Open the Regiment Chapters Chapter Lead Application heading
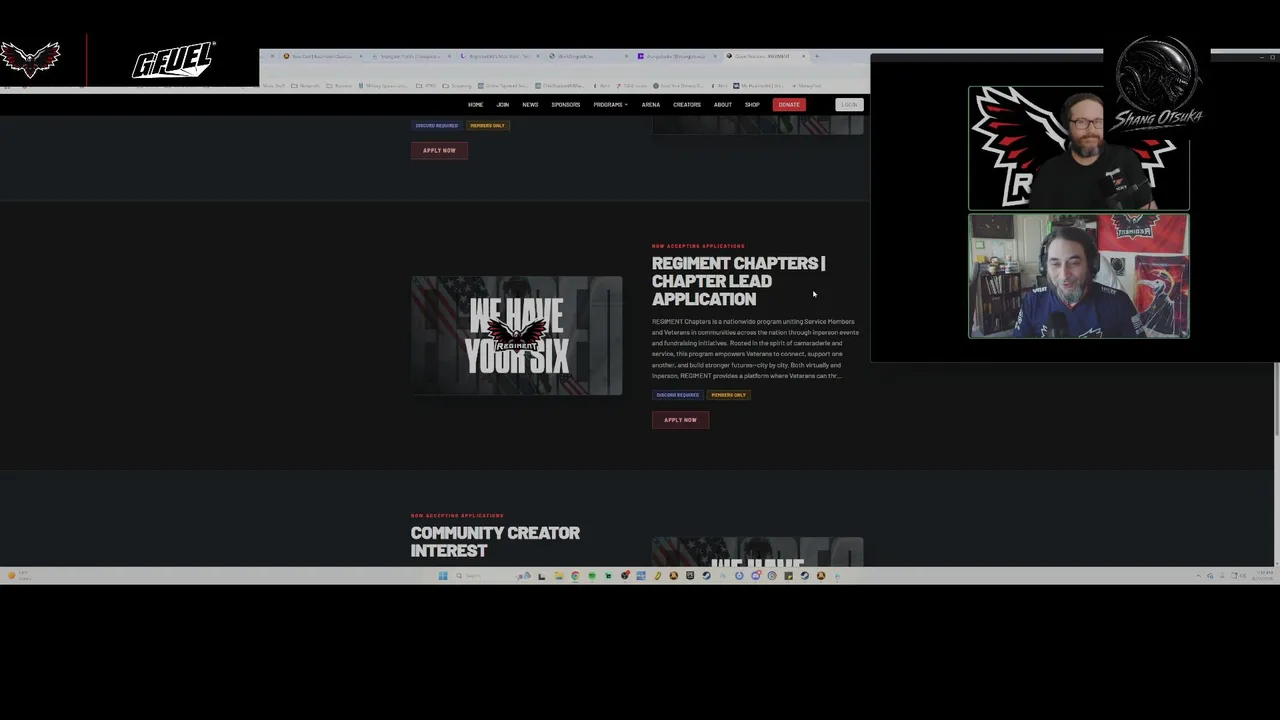1280x720 pixels. pyautogui.click(x=738, y=281)
